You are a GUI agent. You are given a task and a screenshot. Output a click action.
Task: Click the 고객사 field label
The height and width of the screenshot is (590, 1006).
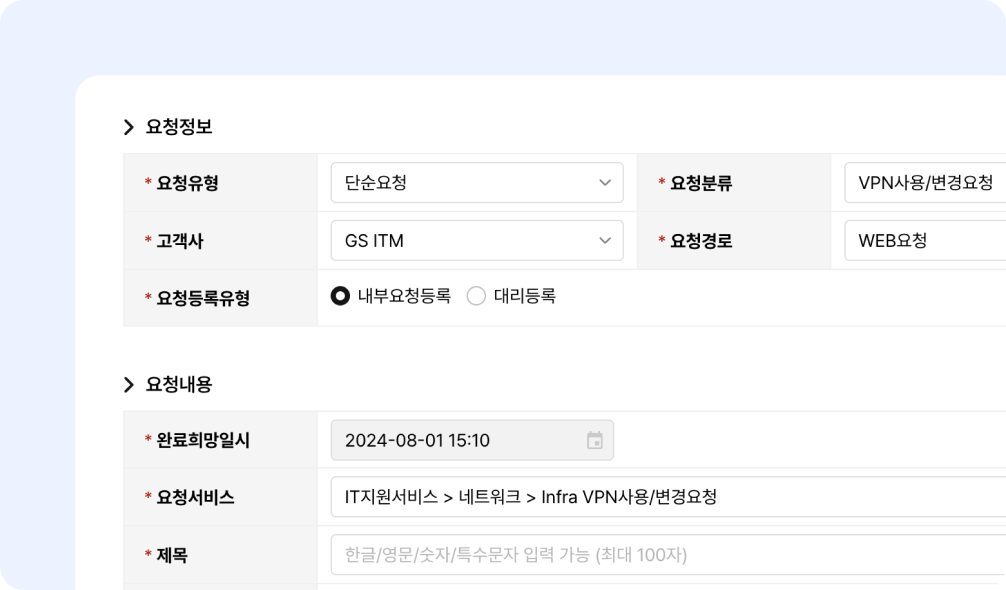pyautogui.click(x=180, y=241)
